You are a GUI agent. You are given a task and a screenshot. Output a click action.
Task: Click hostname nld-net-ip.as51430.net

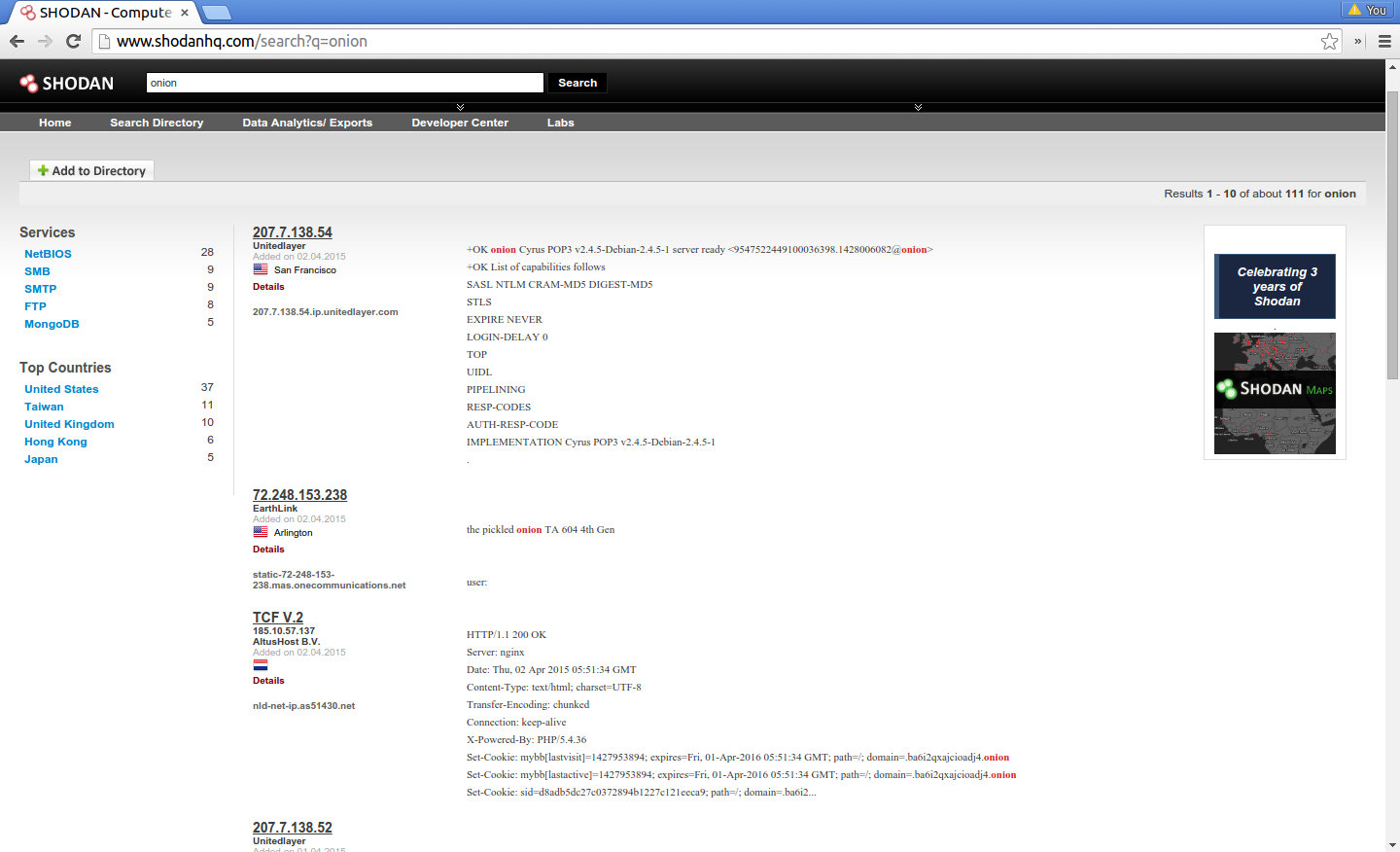click(303, 706)
